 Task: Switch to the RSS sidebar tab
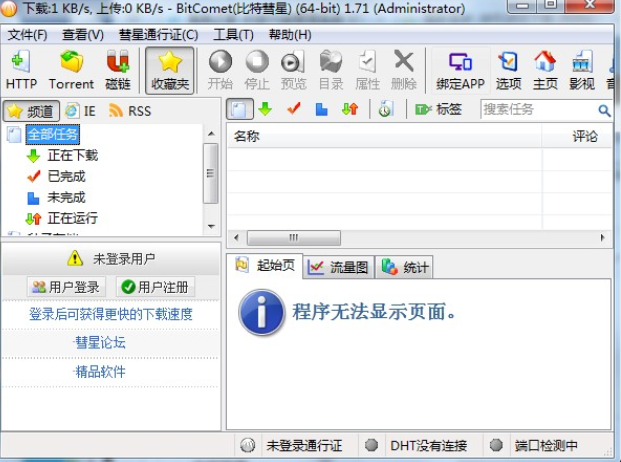tap(130, 111)
